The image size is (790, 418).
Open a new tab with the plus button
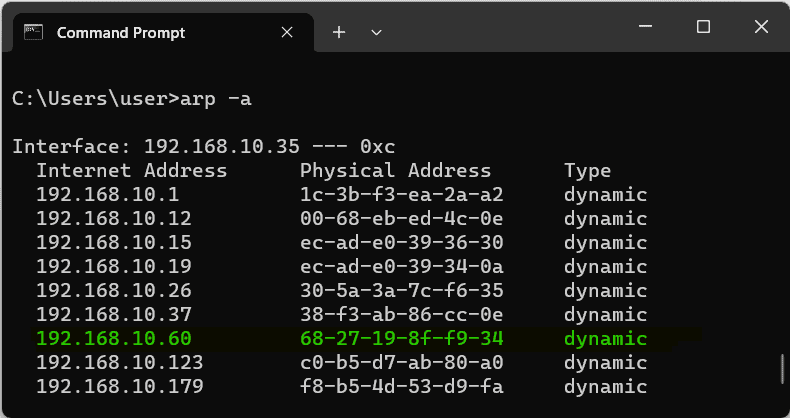[339, 32]
